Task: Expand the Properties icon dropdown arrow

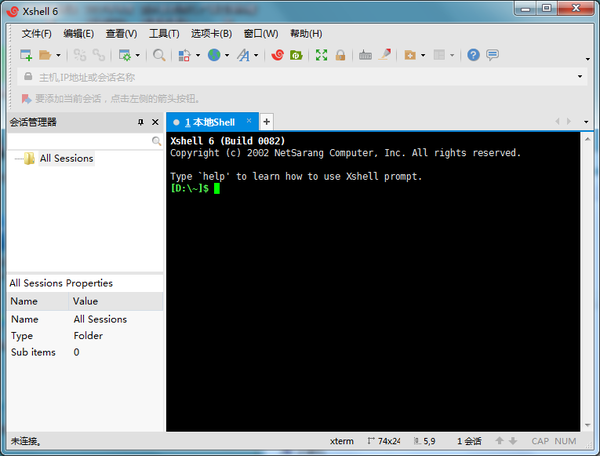Action: [x=137, y=55]
